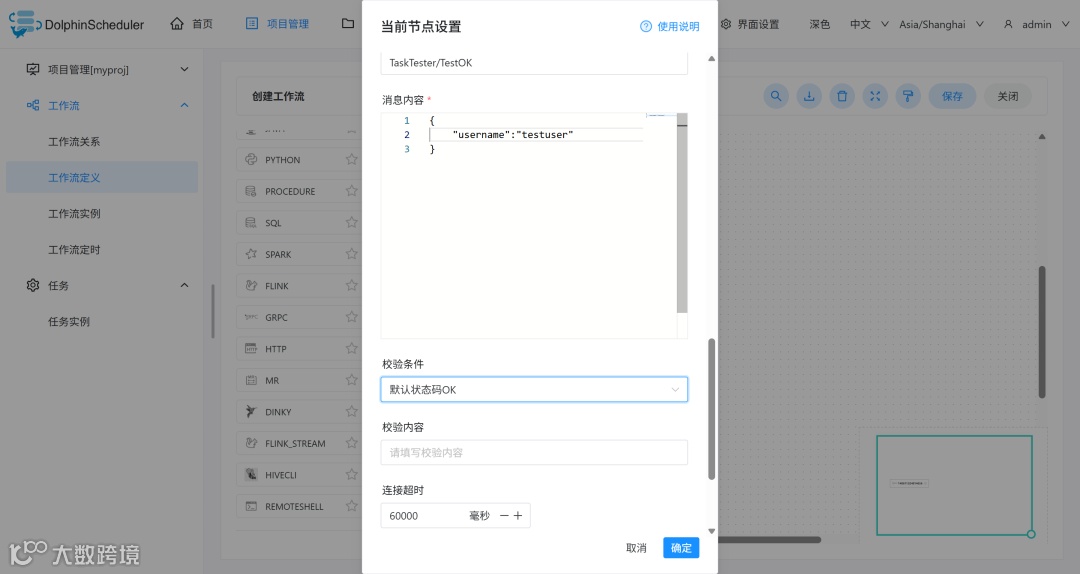The width and height of the screenshot is (1080, 574).
Task: Click the canvas minimap thumbnail
Action: pos(954,485)
